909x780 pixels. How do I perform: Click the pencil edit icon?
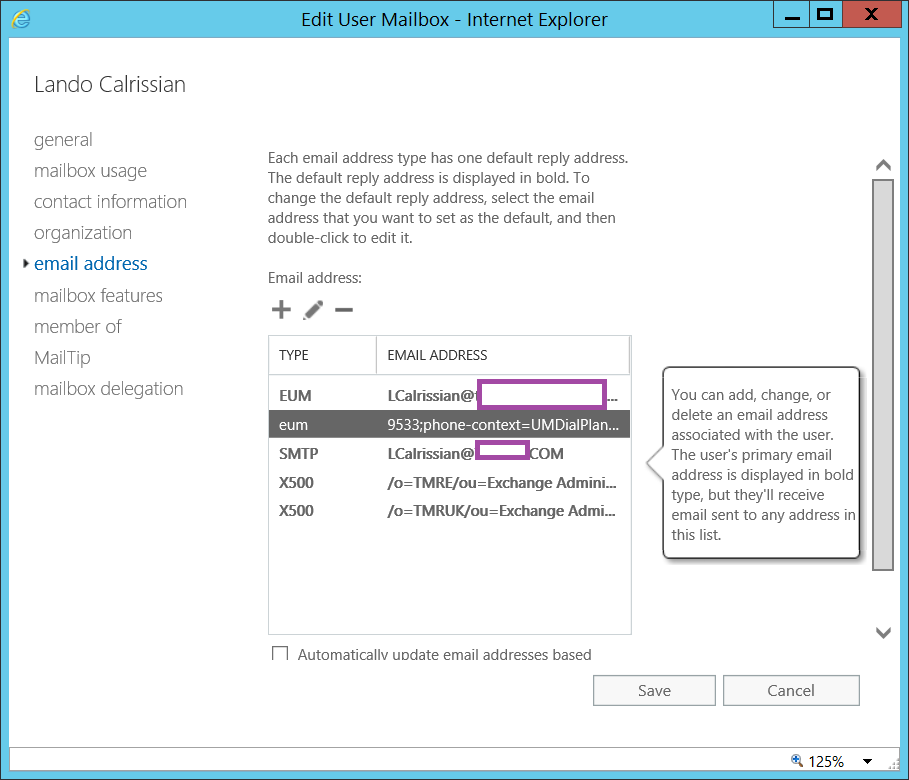click(313, 310)
